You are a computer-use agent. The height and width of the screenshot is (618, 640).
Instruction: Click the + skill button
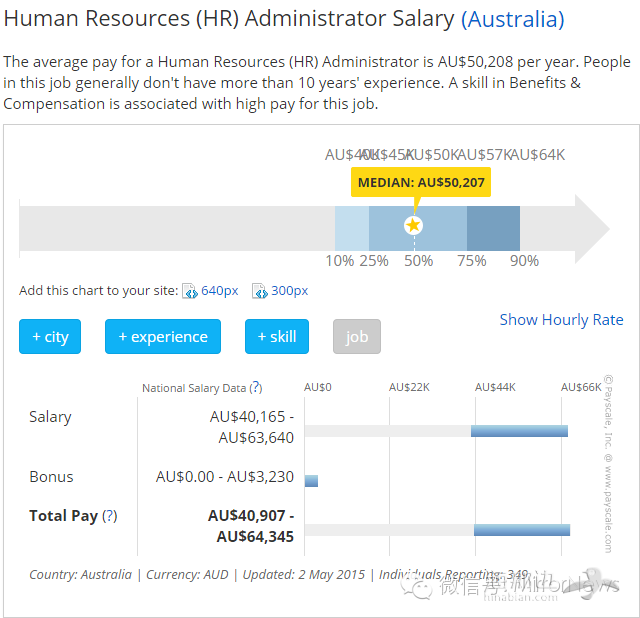277,336
